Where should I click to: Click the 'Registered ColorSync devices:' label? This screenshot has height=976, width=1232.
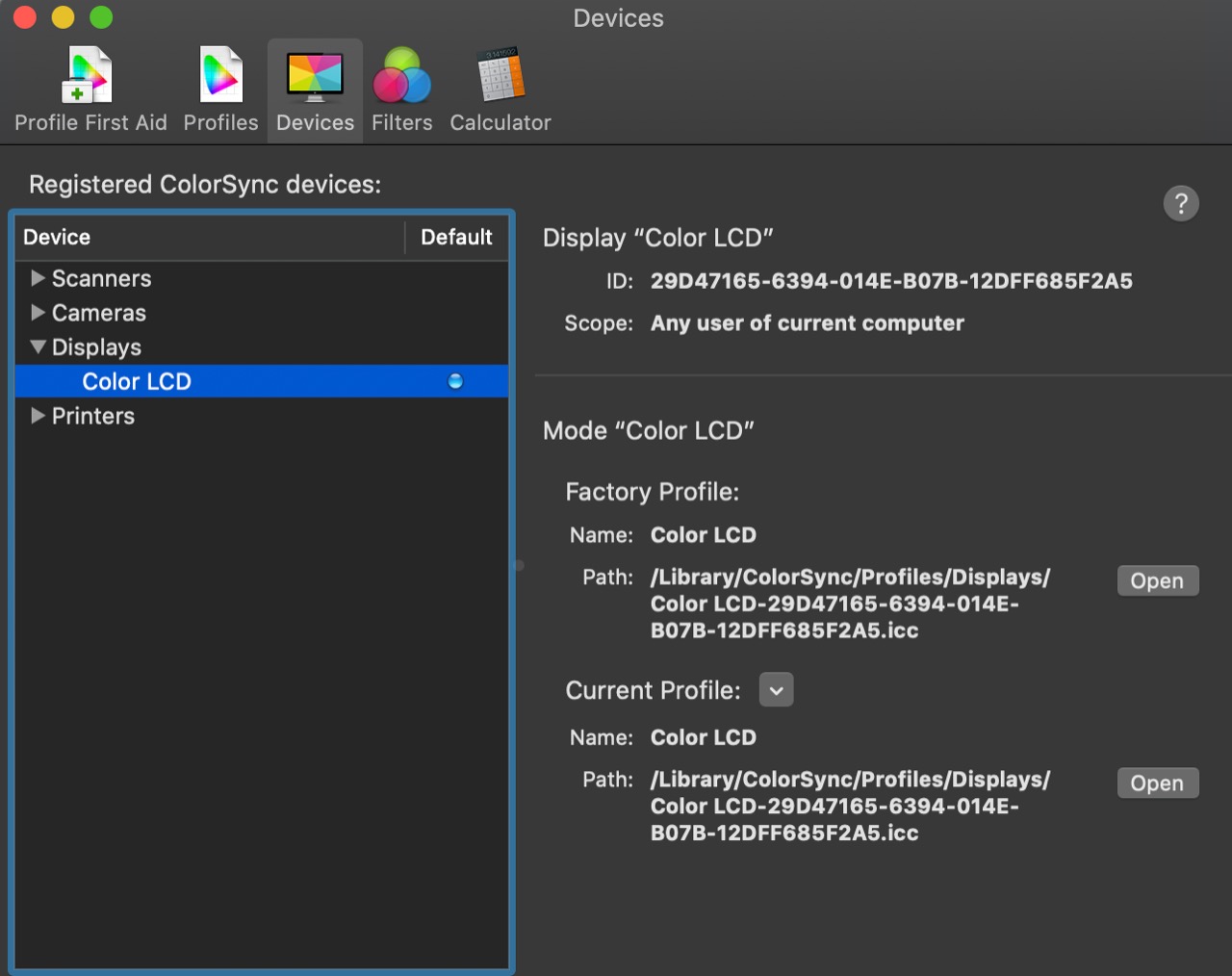[205, 185]
